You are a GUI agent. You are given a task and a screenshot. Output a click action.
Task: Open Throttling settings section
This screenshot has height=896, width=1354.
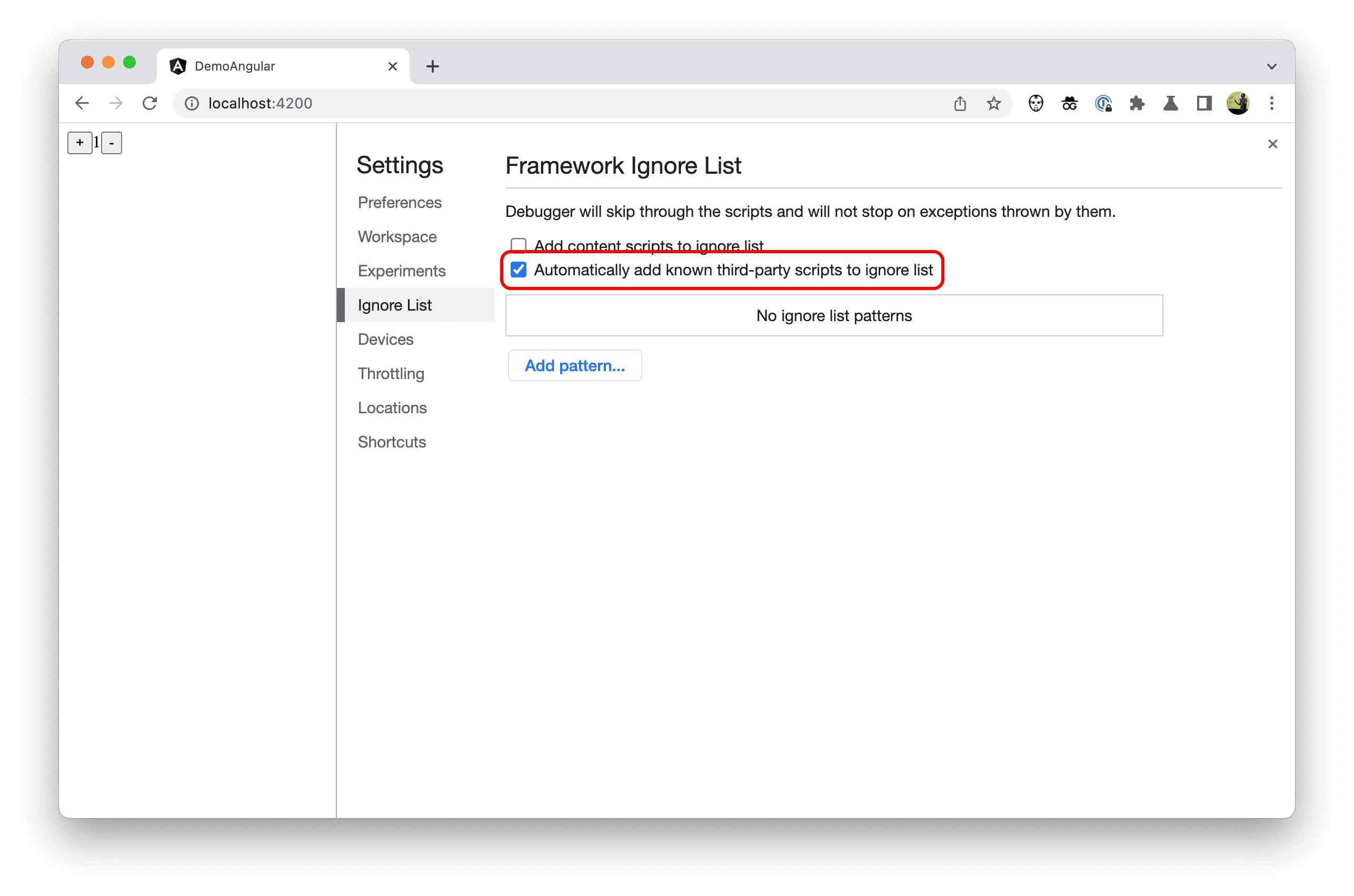pos(392,373)
